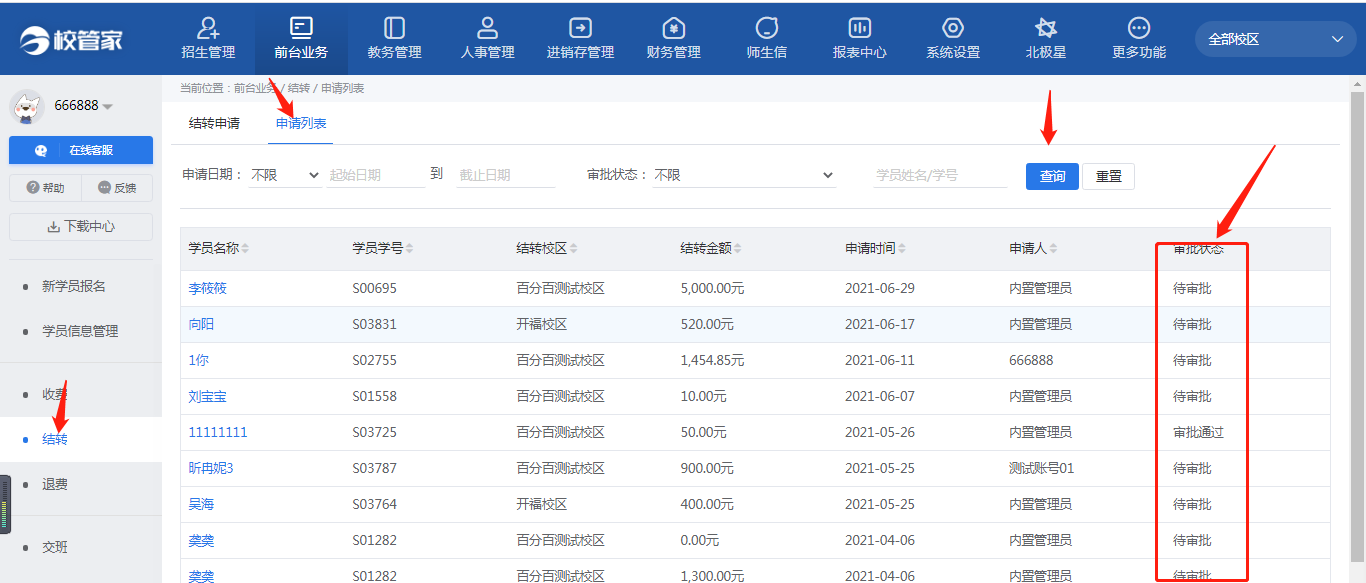Open student link 昕冉妮3
Screen dimensions: 1366x583
tap(211, 468)
